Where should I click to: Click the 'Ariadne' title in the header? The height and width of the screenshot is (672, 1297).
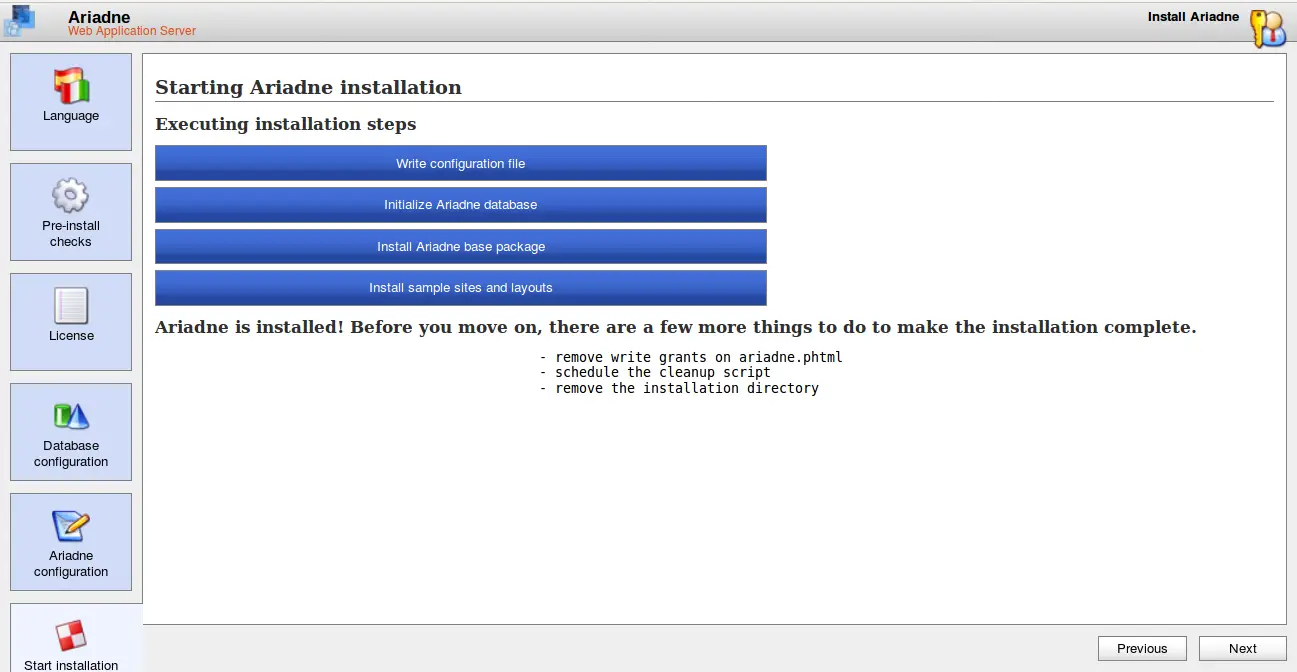click(x=99, y=18)
